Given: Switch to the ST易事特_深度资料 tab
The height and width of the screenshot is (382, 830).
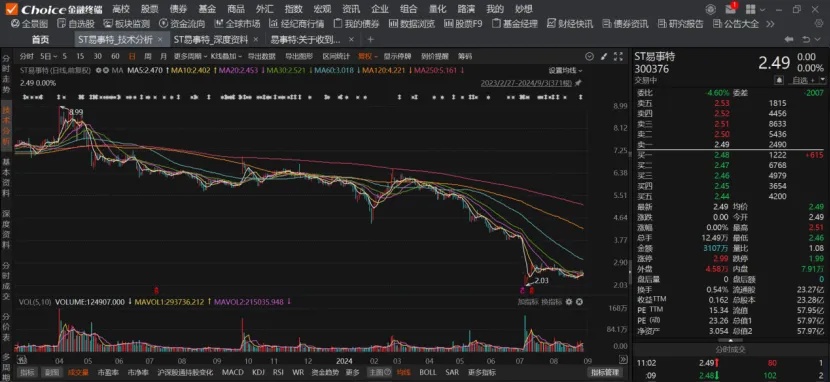Looking at the screenshot, I should (211, 40).
